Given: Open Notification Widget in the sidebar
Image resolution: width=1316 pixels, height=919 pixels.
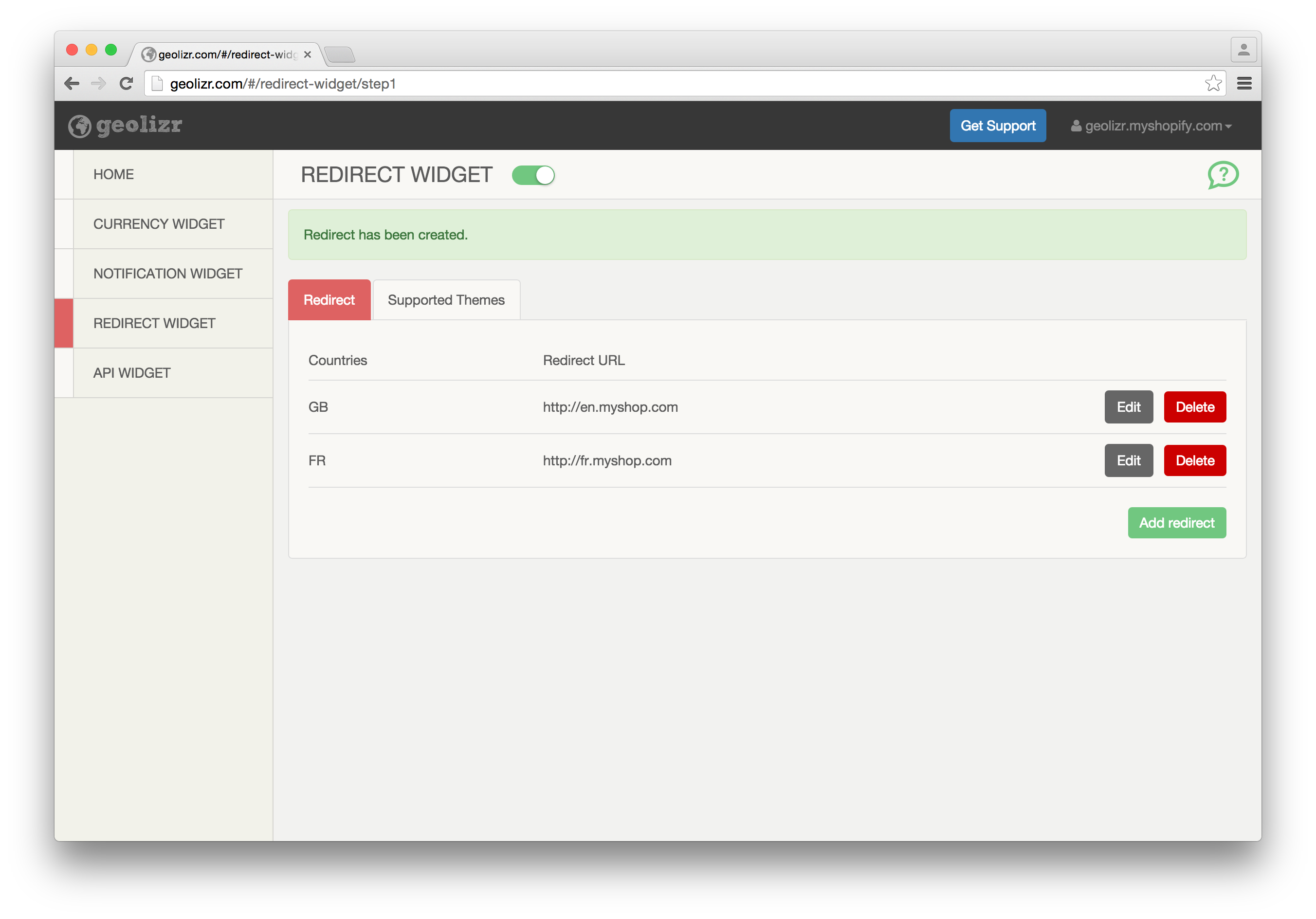Looking at the screenshot, I should point(167,274).
